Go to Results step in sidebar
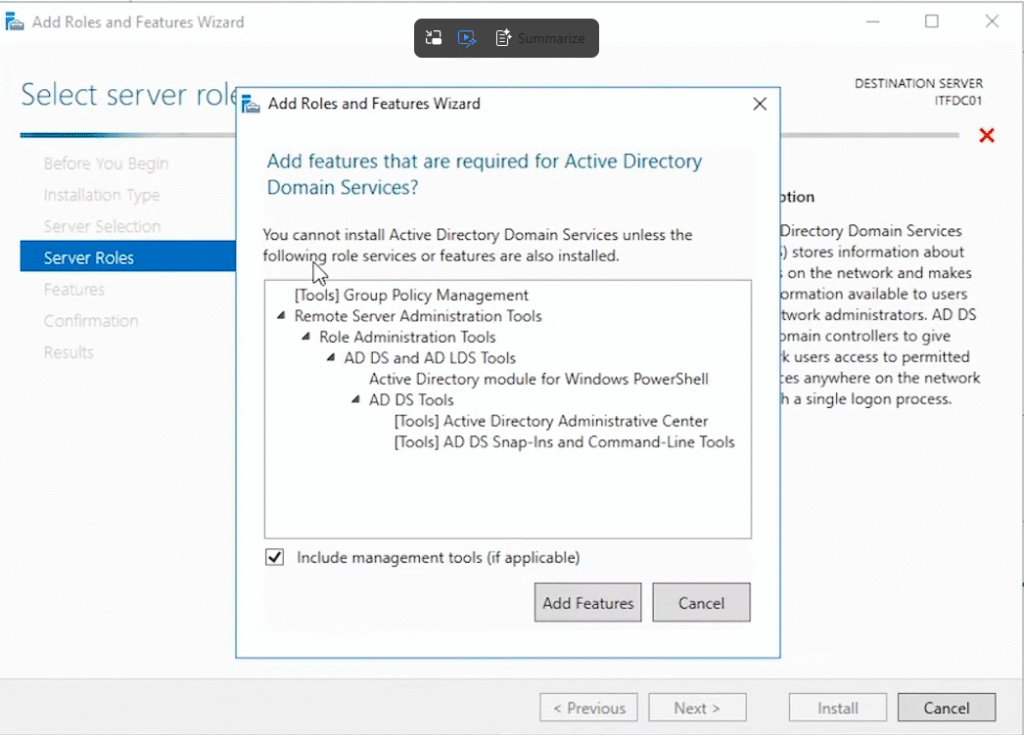 point(69,352)
